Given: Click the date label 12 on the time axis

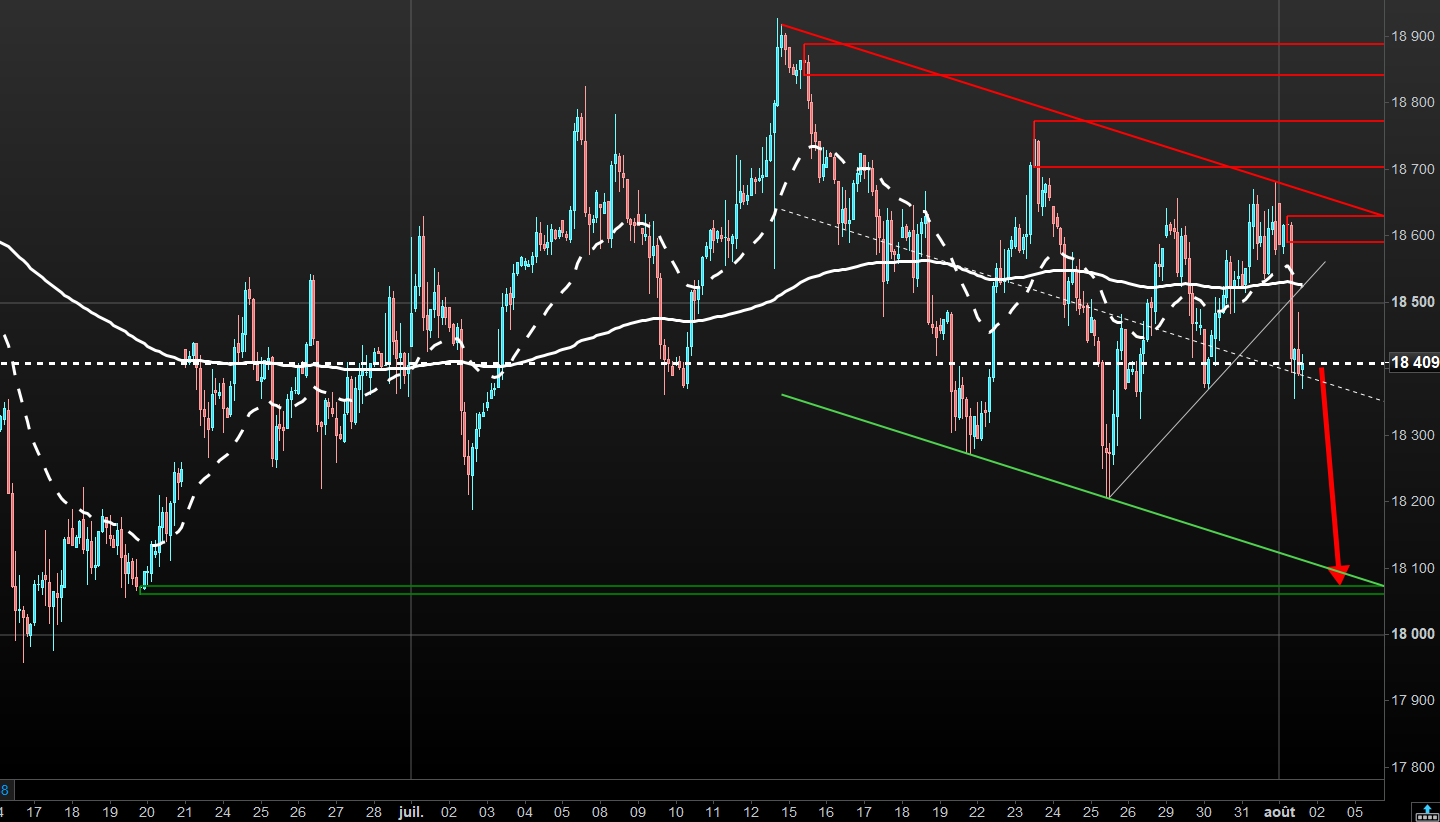Looking at the screenshot, I should click(751, 811).
